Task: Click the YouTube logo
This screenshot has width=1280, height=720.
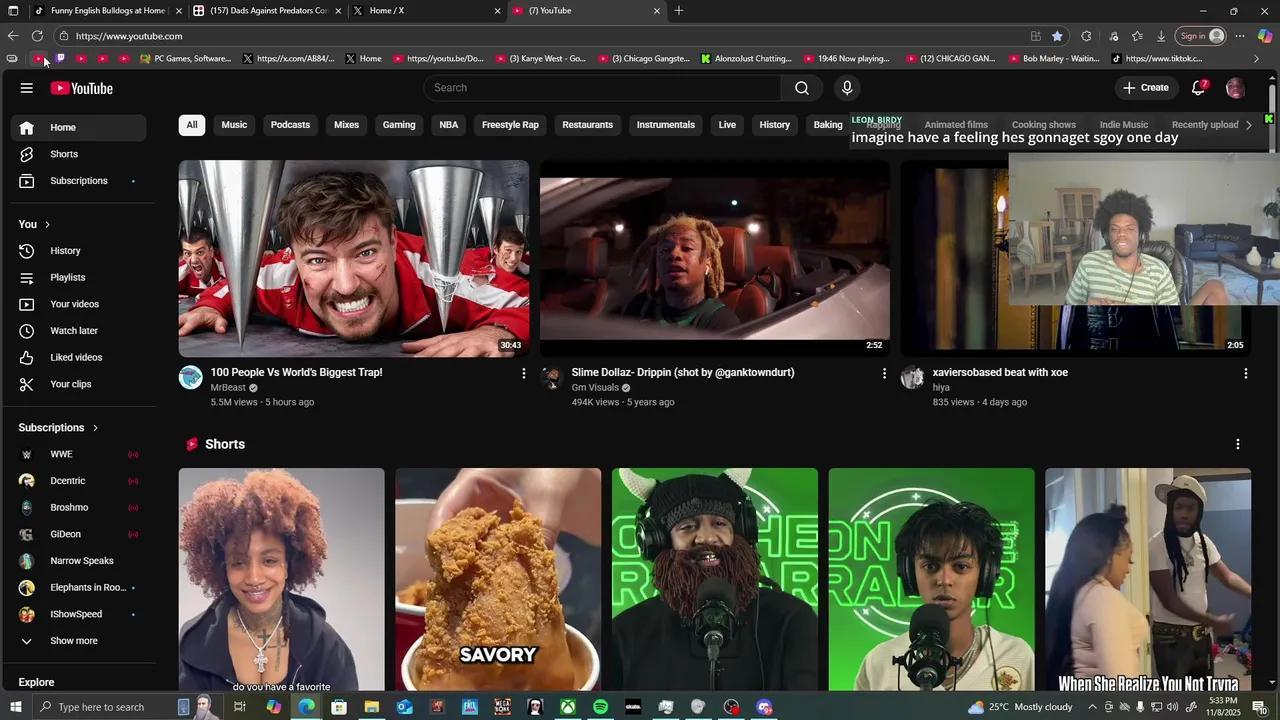Action: click(x=82, y=88)
